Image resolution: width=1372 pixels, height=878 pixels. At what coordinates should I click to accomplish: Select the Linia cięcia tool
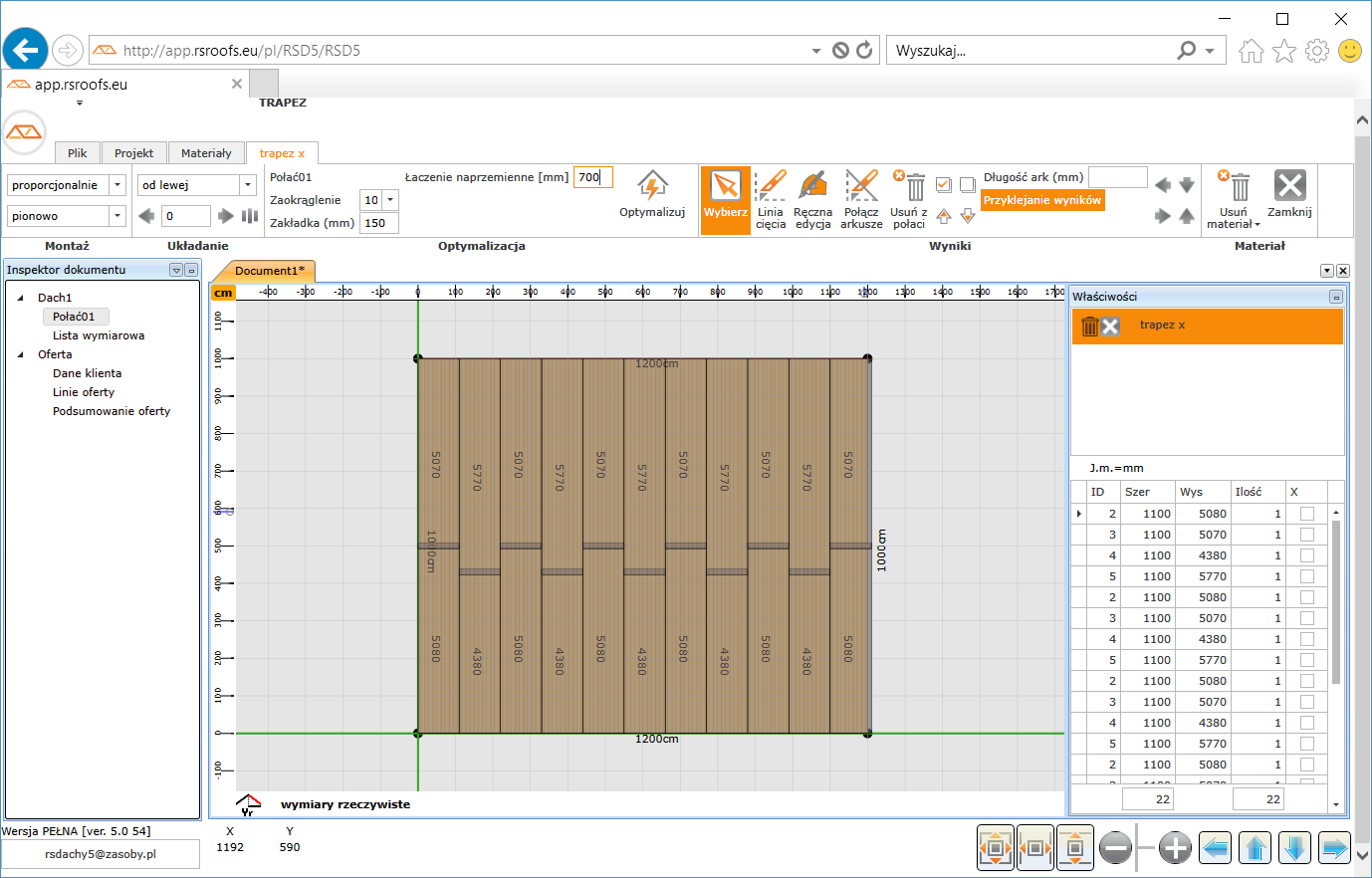pyautogui.click(x=771, y=186)
